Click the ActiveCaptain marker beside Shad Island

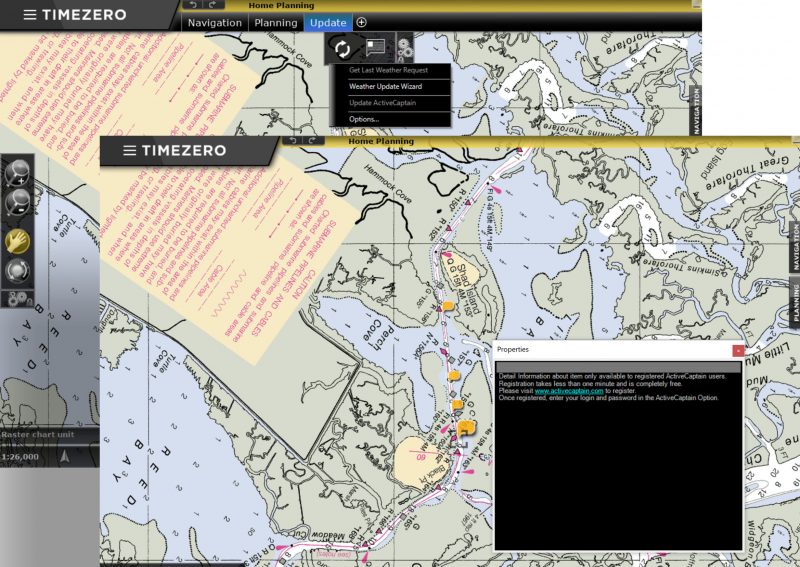point(448,306)
